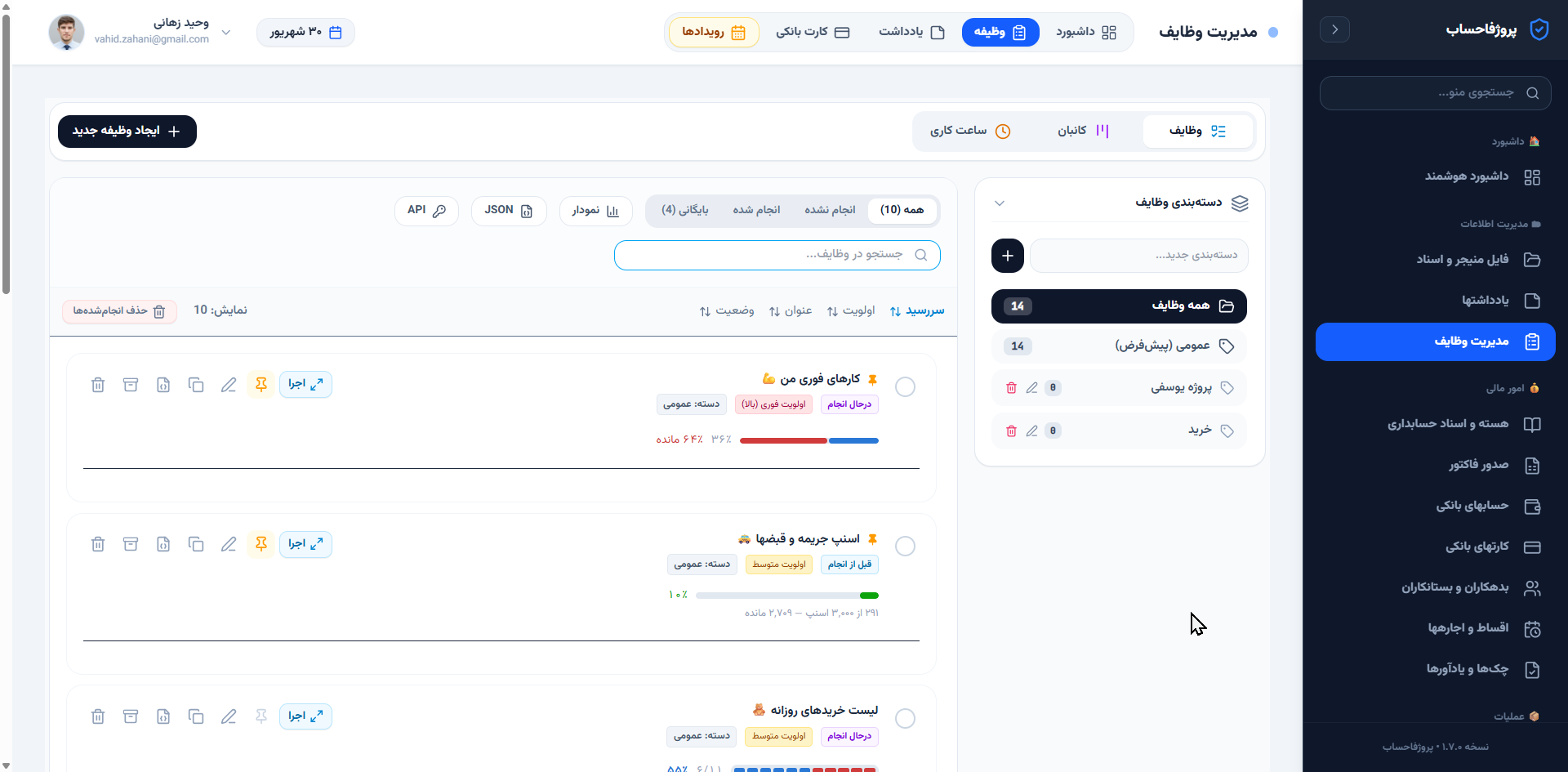The width and height of the screenshot is (1568, 772).
Task: Rename the خرید category with pencil icon
Action: [1032, 431]
